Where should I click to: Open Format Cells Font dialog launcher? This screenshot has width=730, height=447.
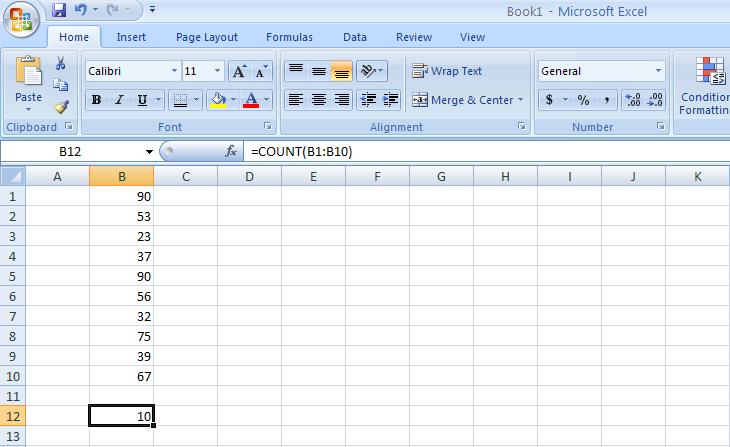click(268, 126)
